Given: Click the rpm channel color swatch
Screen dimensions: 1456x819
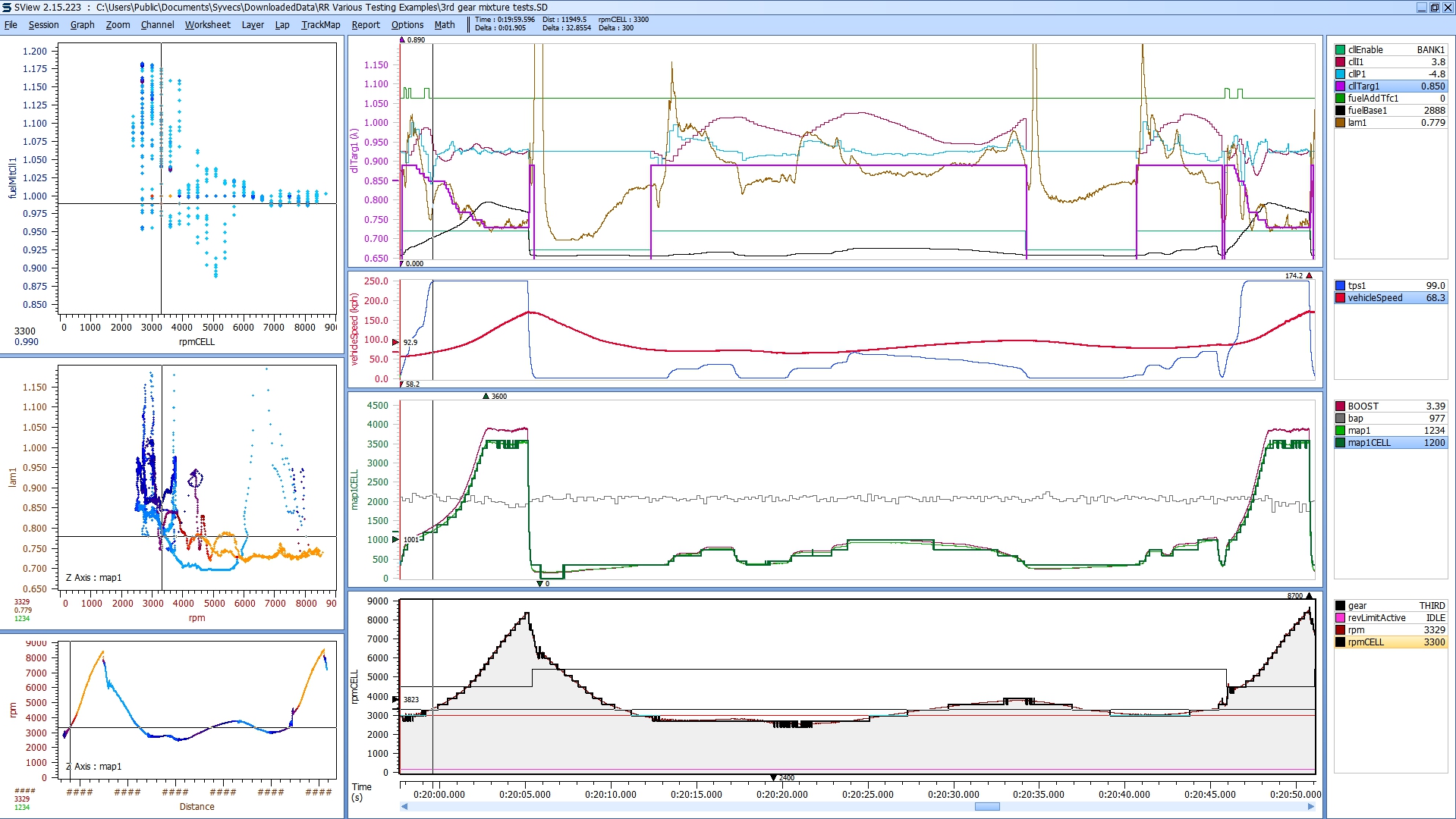Looking at the screenshot, I should pos(1341,630).
